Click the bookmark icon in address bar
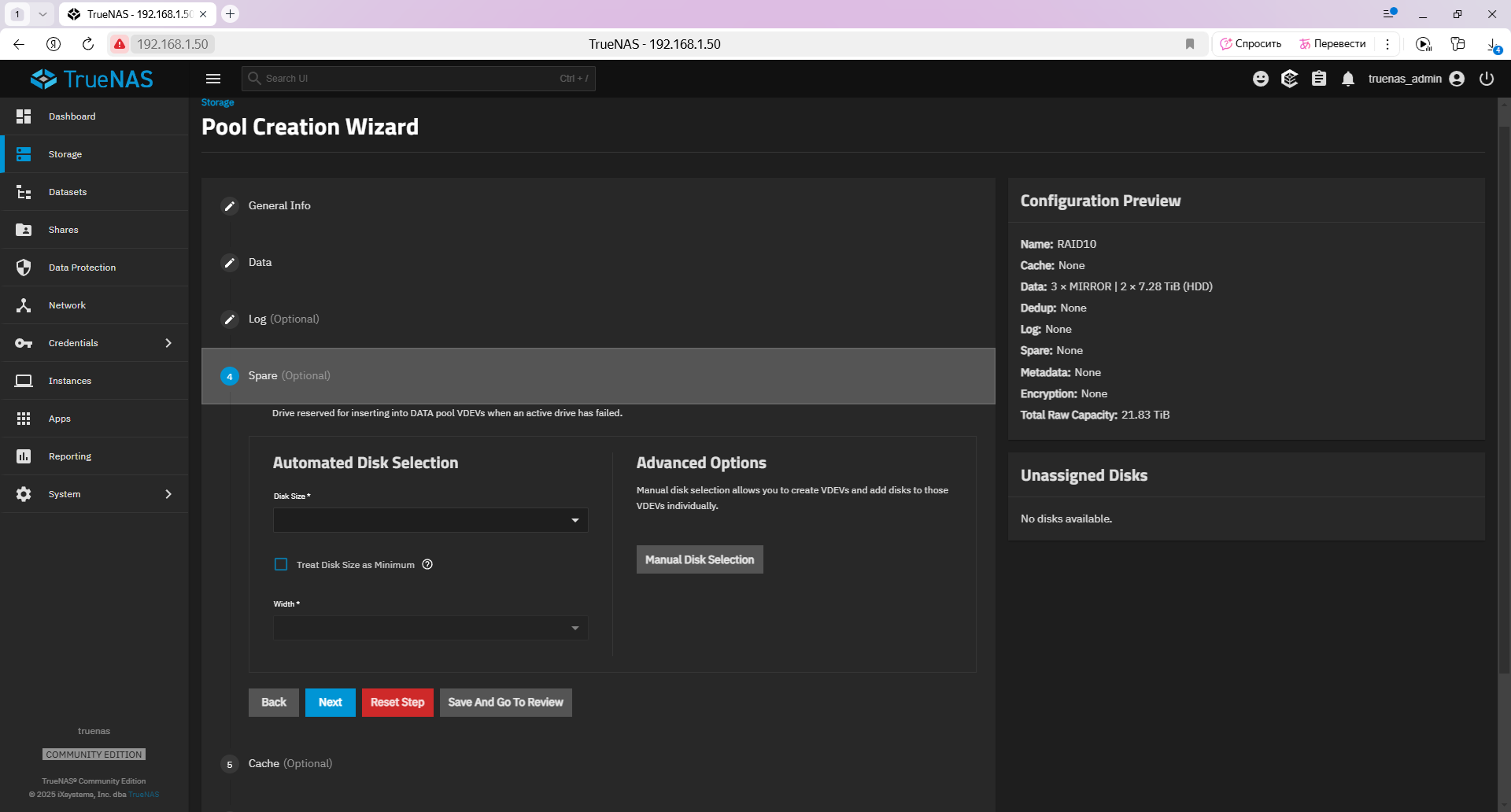Screen dimensions: 1511x812 (x=1190, y=44)
